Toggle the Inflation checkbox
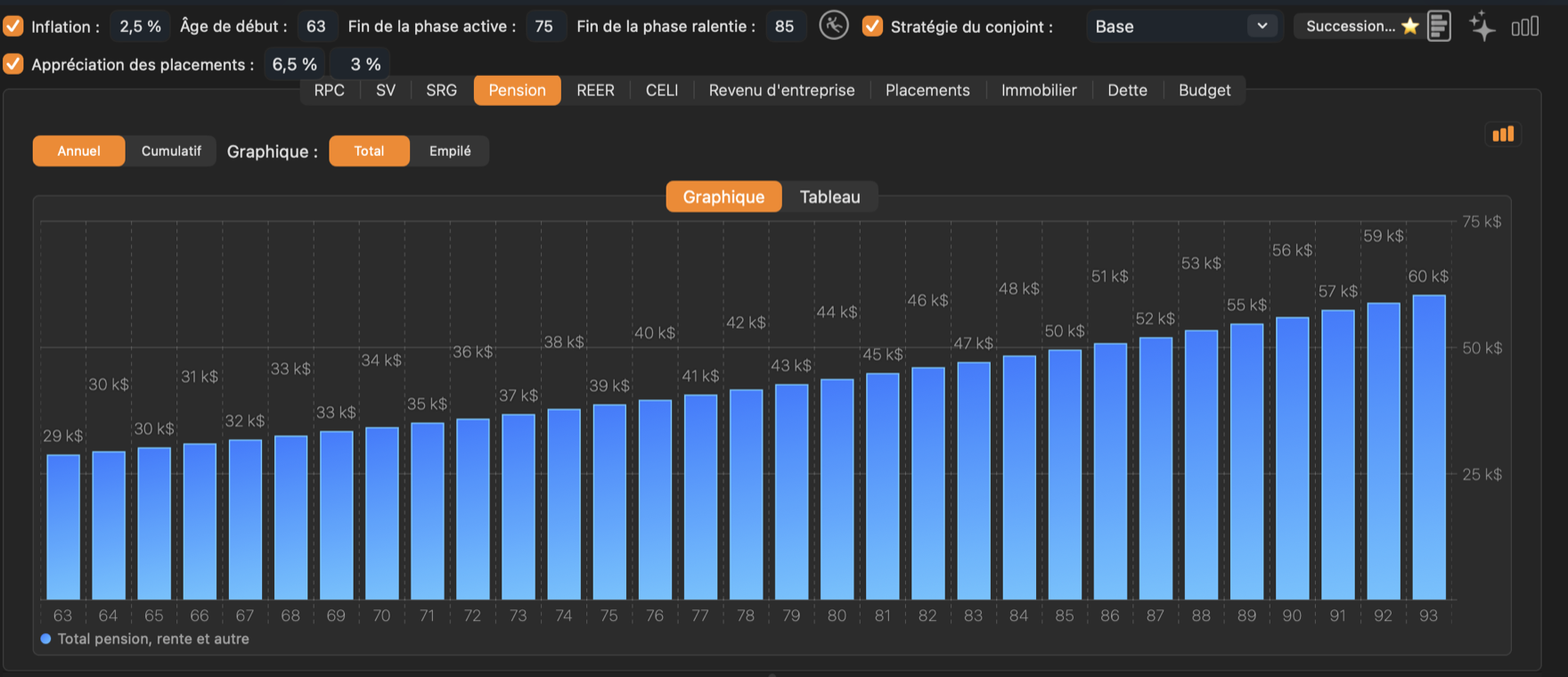Viewport: 1568px width, 677px height. [13, 26]
